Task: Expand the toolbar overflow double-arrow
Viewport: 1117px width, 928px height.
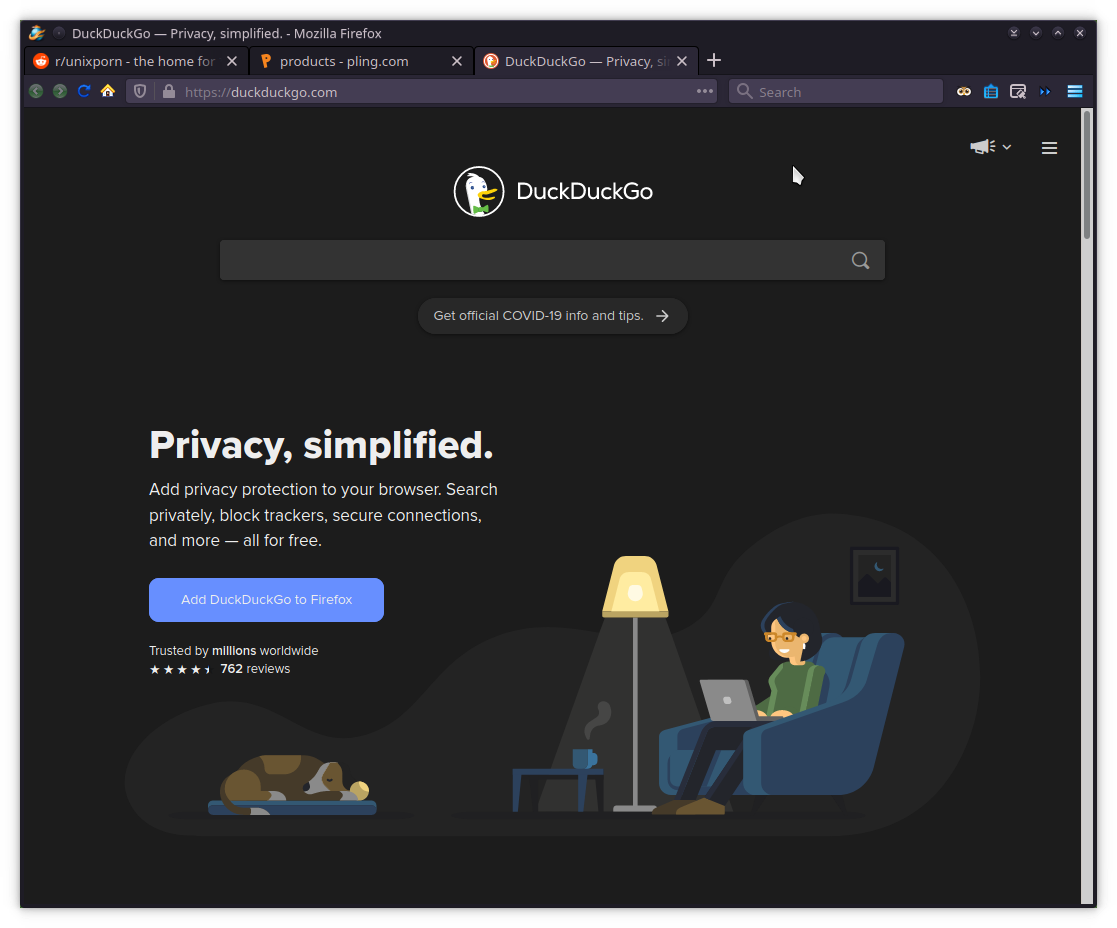Action: click(x=1045, y=92)
